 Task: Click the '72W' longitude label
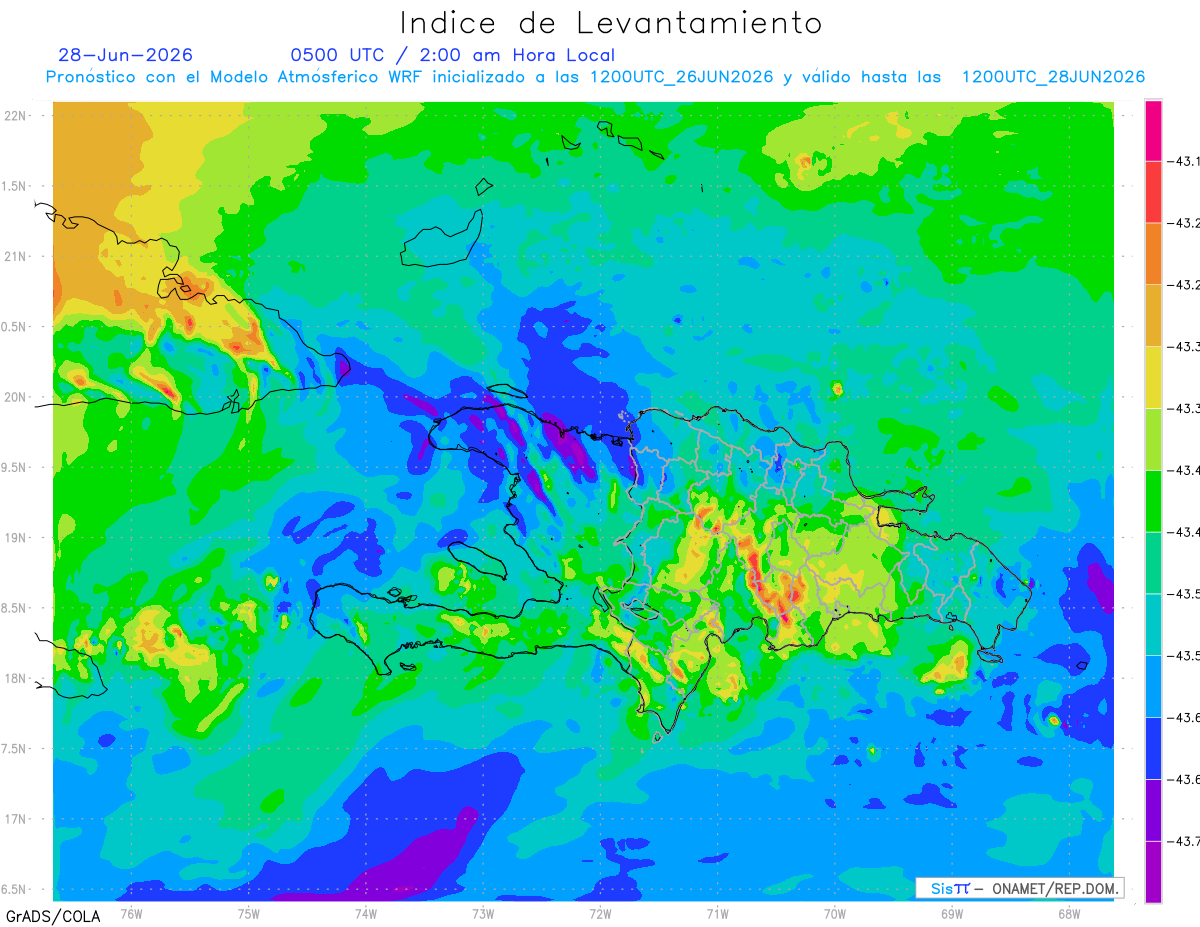tap(600, 914)
